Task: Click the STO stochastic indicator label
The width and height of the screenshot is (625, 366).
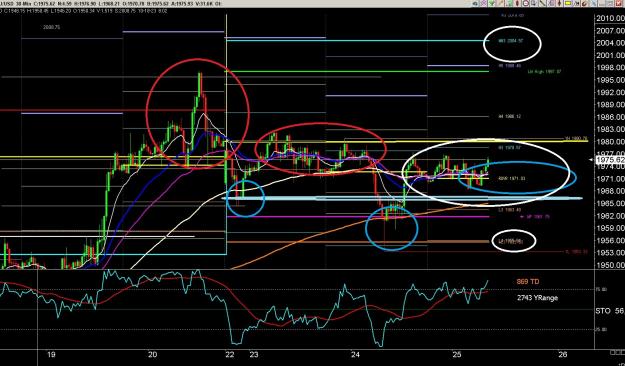Action: [x=603, y=311]
